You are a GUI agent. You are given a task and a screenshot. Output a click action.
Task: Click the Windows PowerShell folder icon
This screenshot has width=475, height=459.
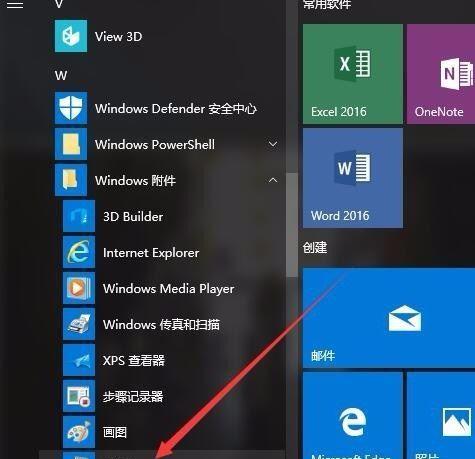[x=71, y=144]
